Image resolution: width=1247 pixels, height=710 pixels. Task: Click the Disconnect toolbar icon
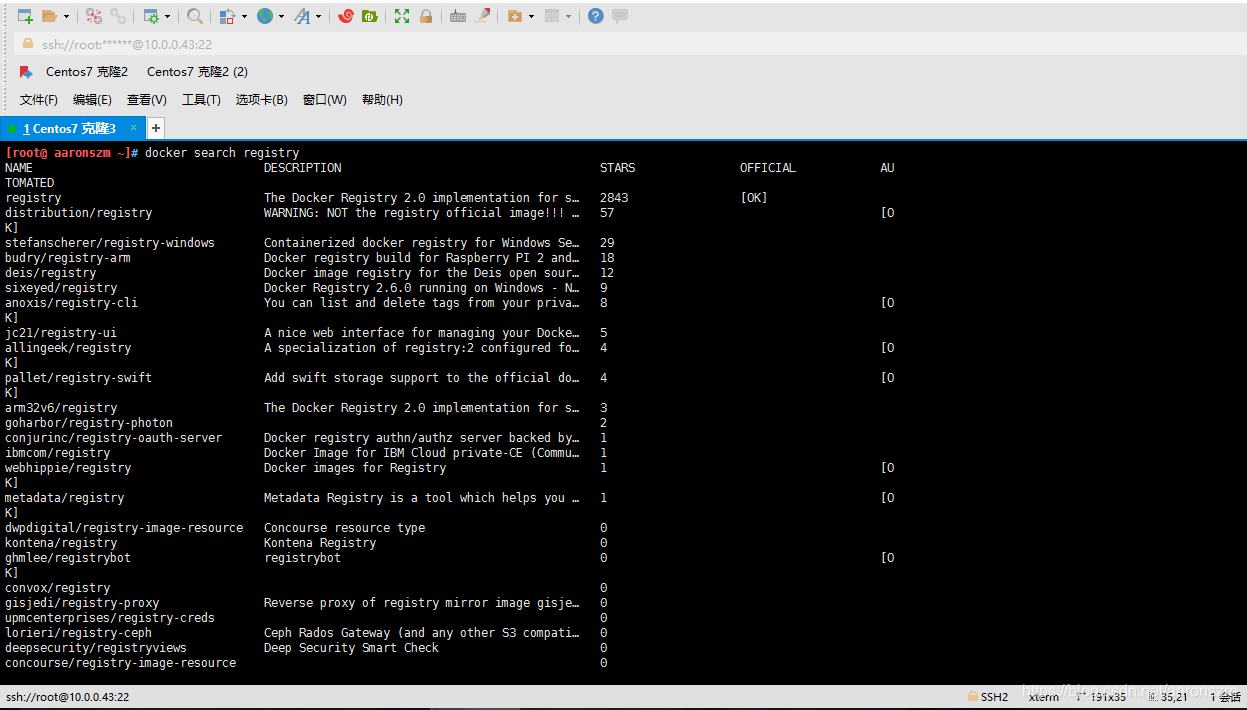[x=94, y=16]
